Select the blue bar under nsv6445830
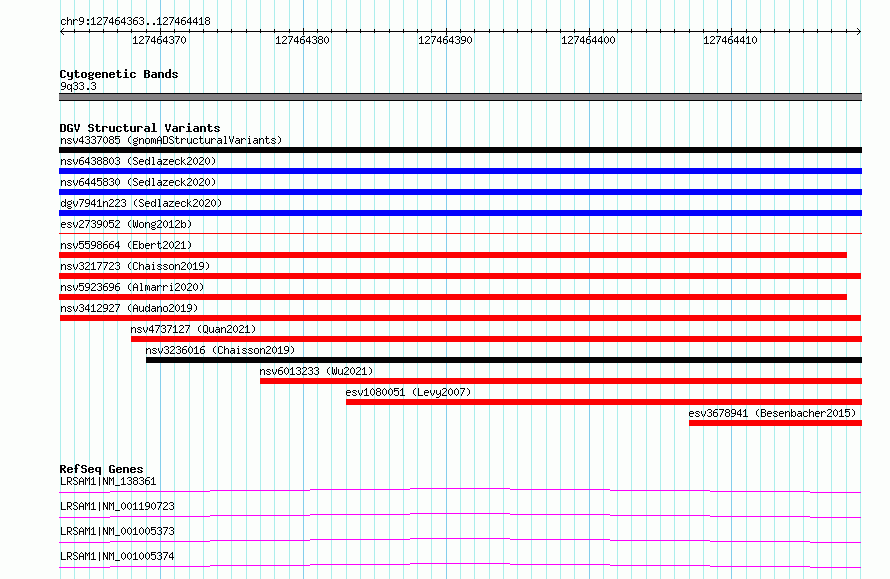This screenshot has width=890, height=579. [x=460, y=192]
